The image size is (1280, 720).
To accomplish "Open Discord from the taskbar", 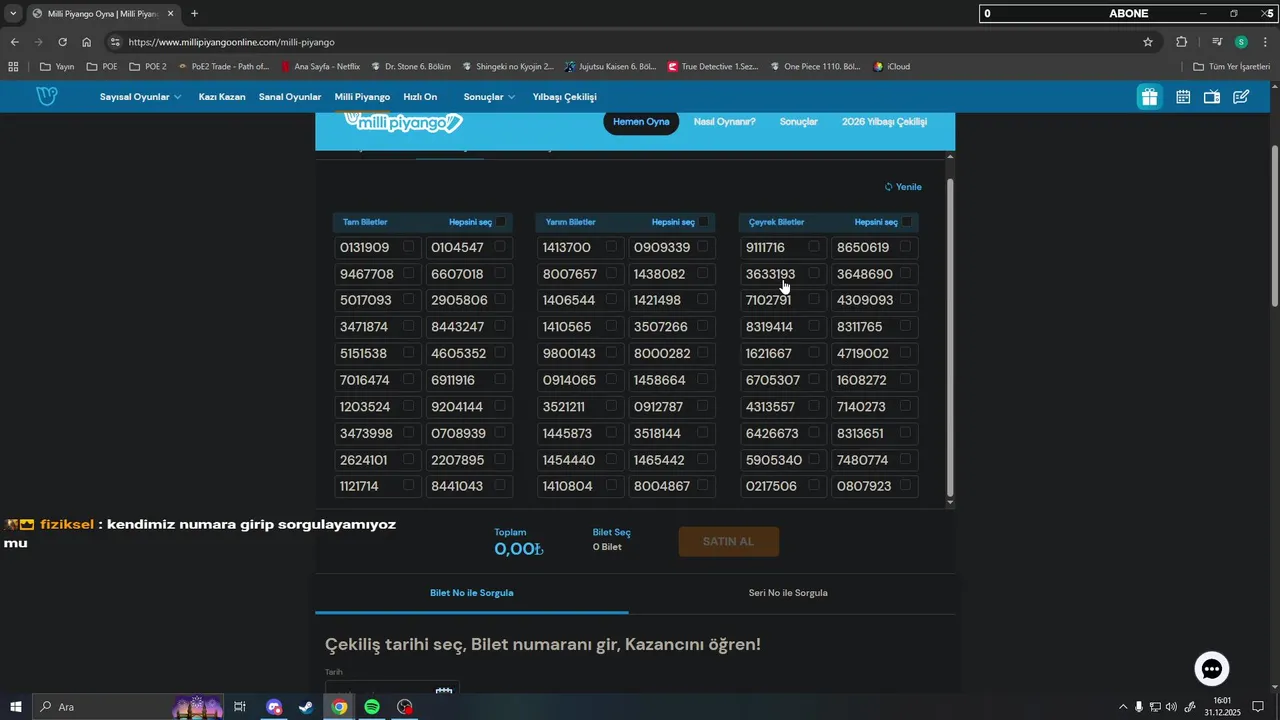I will [274, 707].
